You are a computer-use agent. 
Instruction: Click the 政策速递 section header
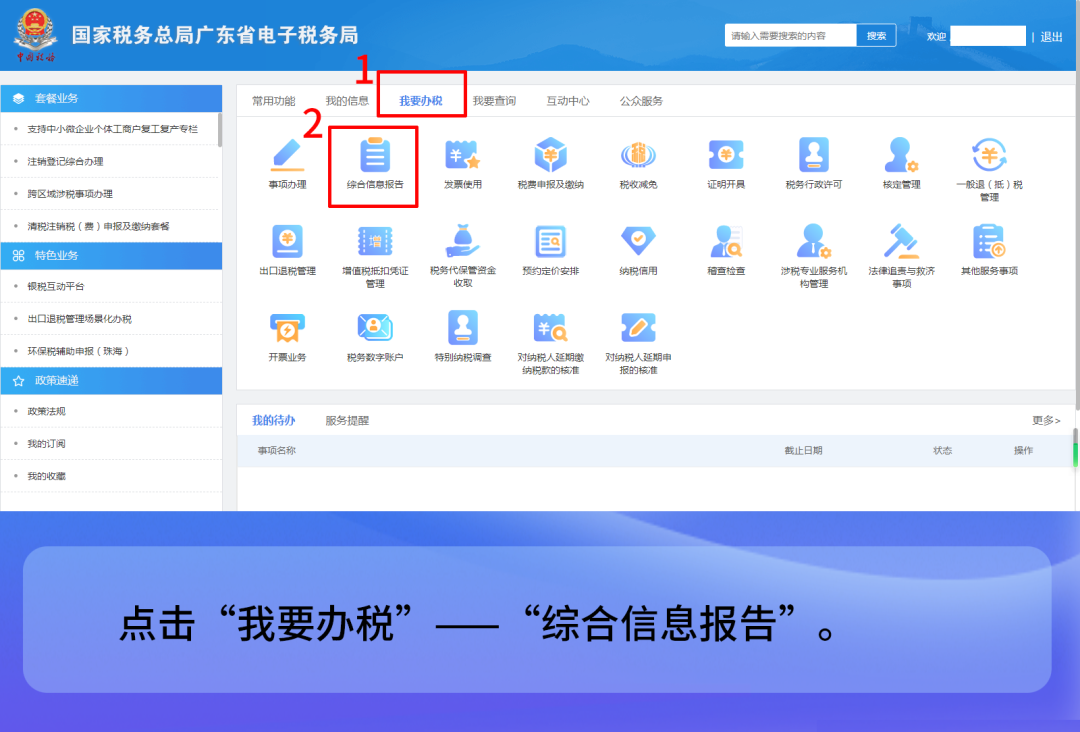(112, 381)
